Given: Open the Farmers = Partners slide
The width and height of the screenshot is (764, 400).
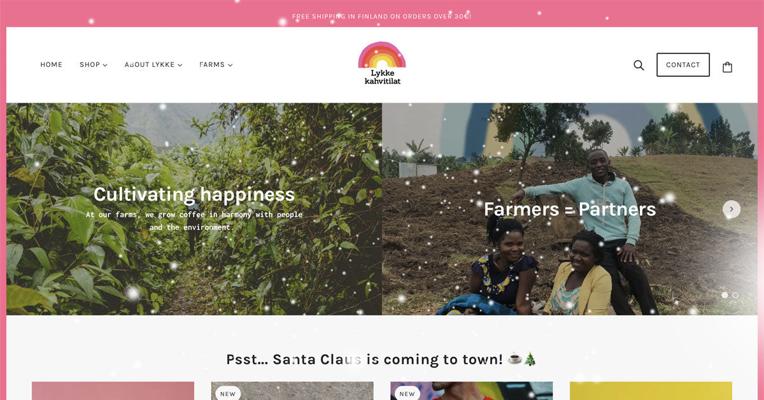Looking at the screenshot, I should [570, 209].
